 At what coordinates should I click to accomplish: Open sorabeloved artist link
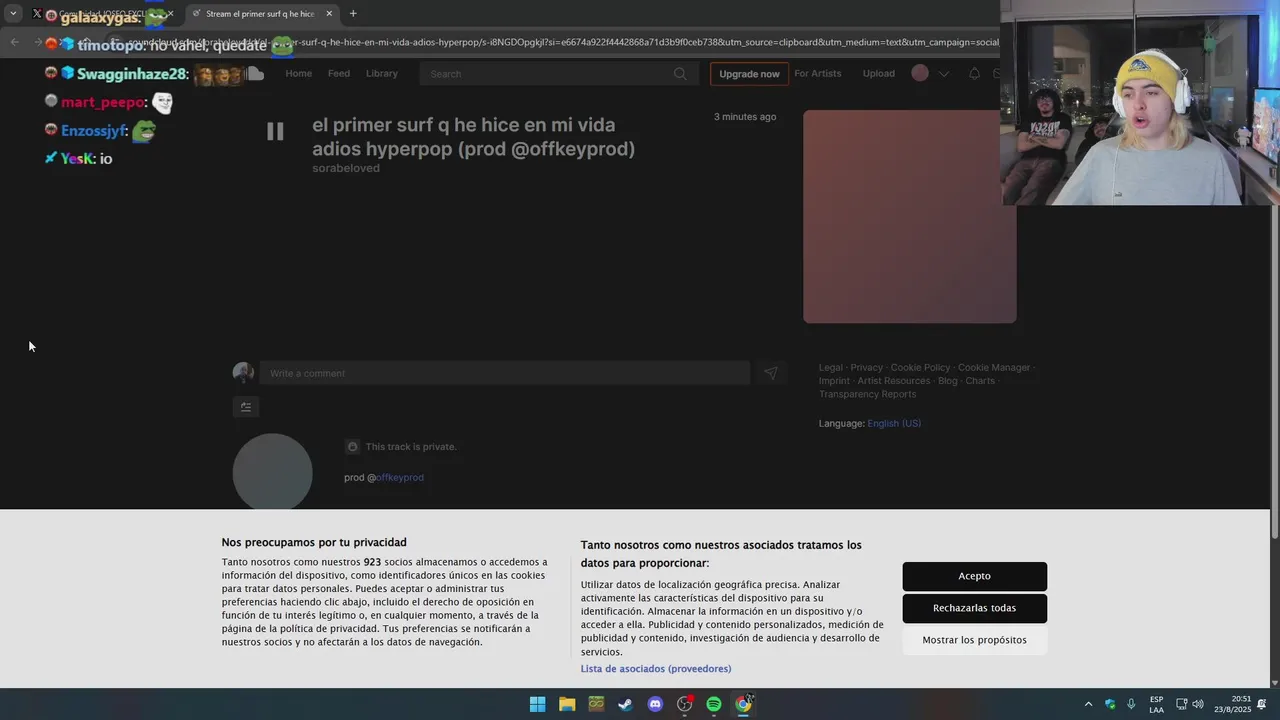[x=346, y=168]
